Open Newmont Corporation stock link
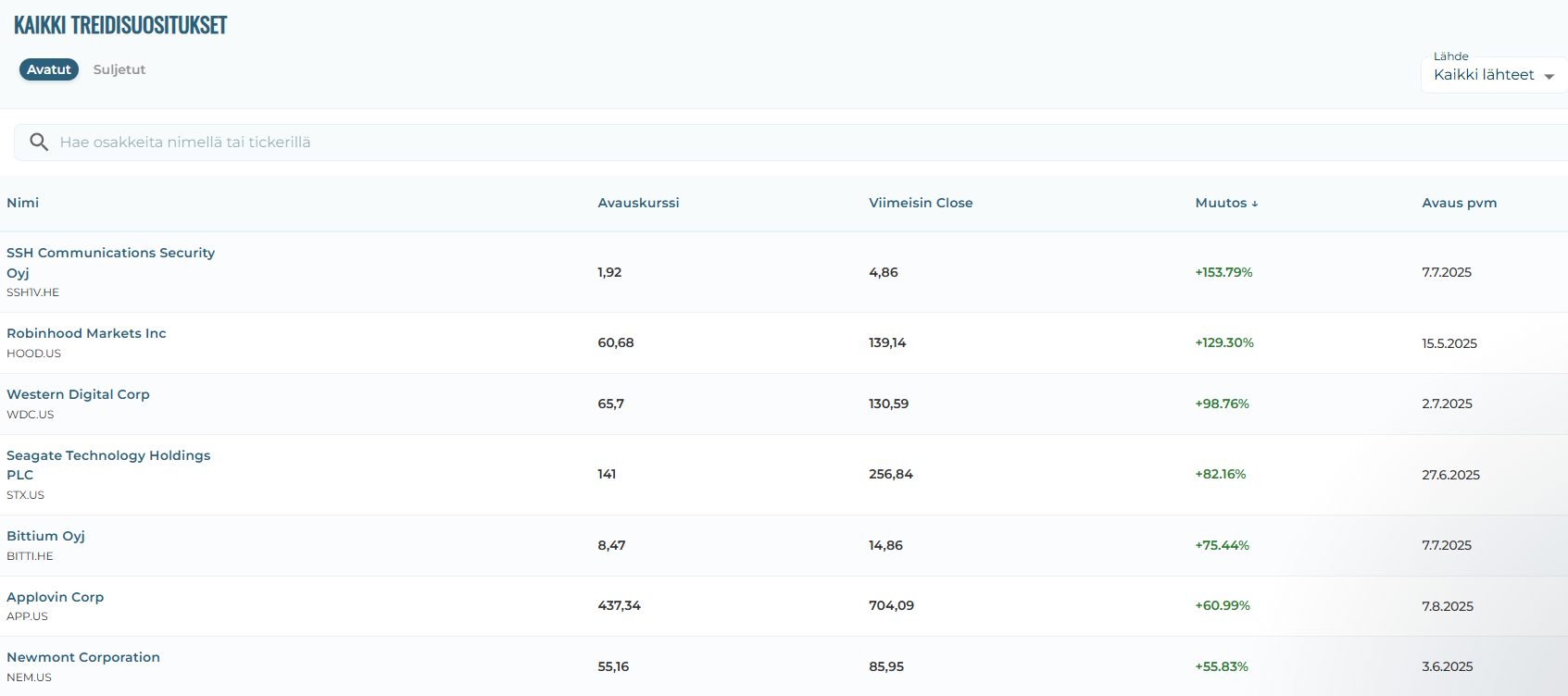Image resolution: width=1568 pixels, height=696 pixels. 83,657
